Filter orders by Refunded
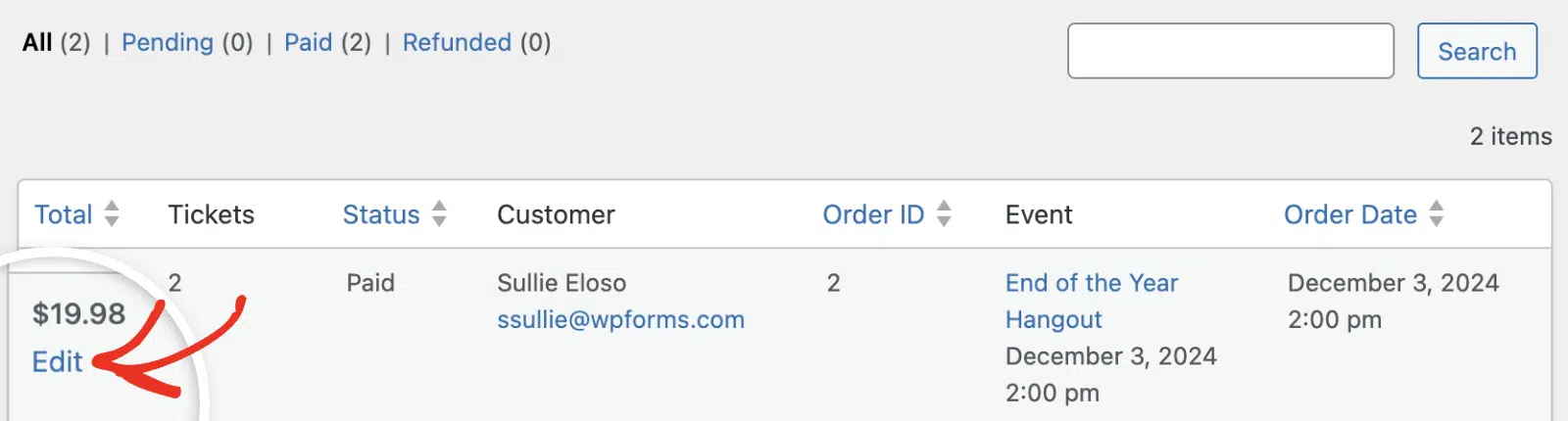The image size is (1568, 421). click(457, 42)
